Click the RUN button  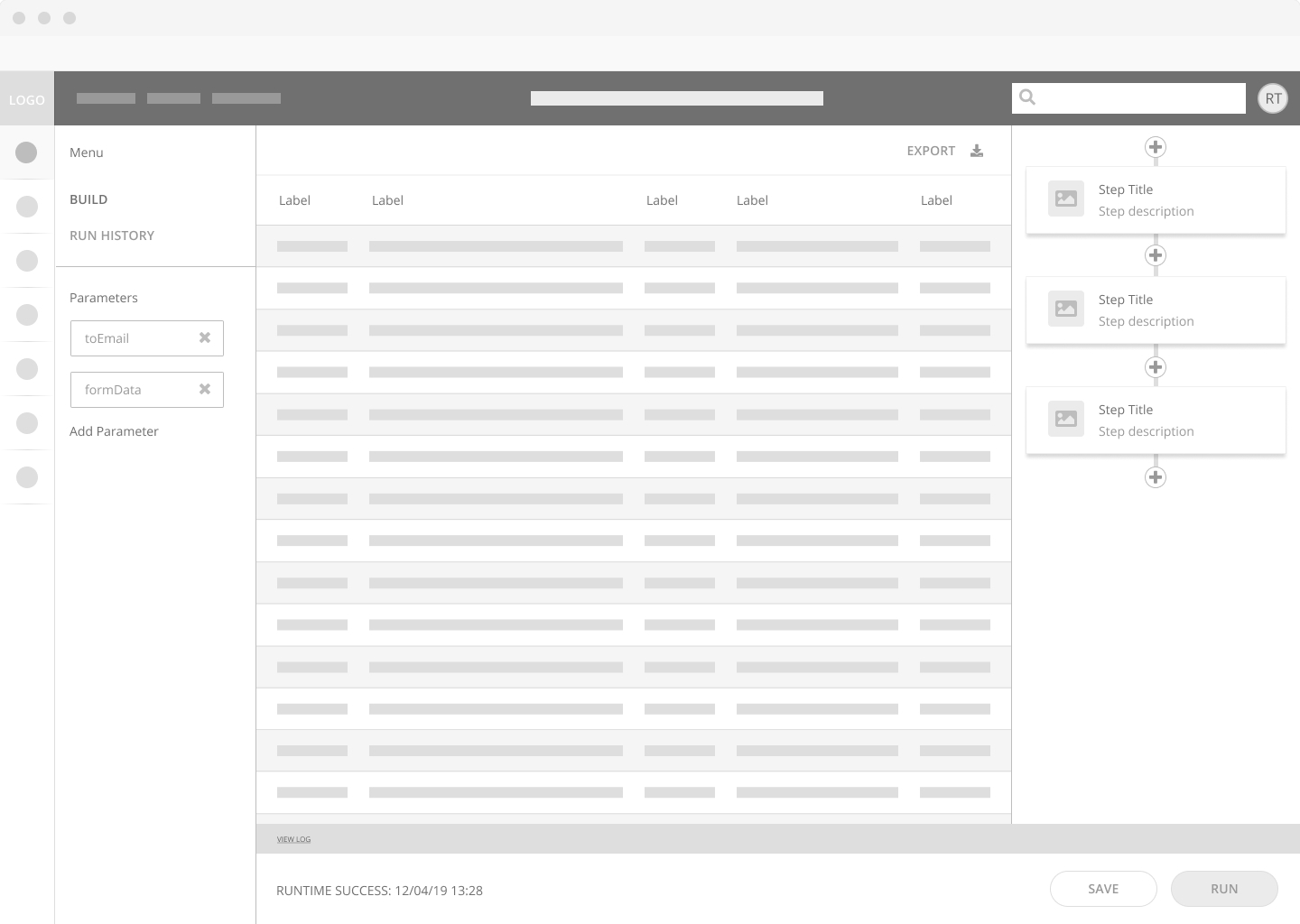click(1224, 889)
